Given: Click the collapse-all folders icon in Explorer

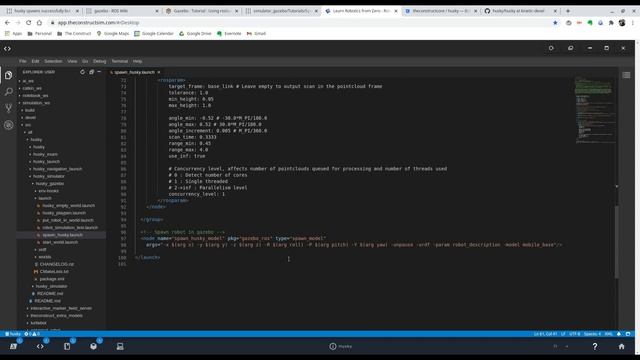Looking at the screenshot, I should [91, 72].
